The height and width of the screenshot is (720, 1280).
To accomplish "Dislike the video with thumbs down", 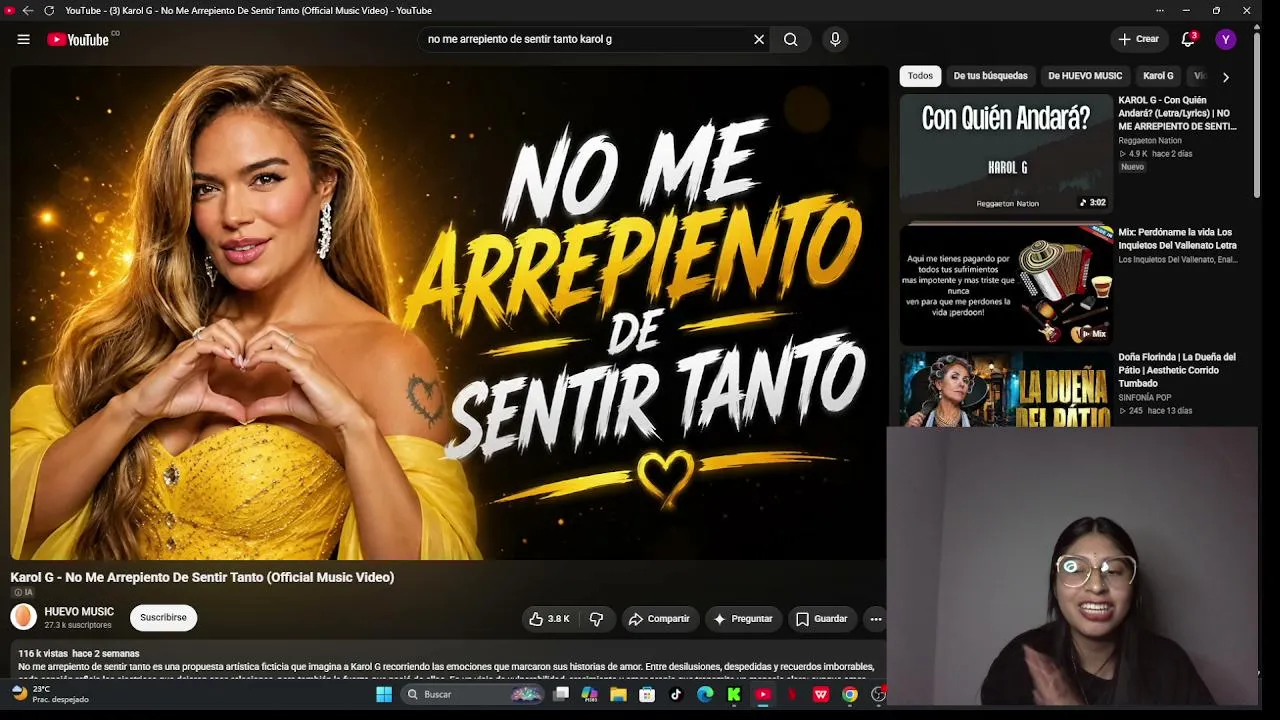I will (596, 619).
